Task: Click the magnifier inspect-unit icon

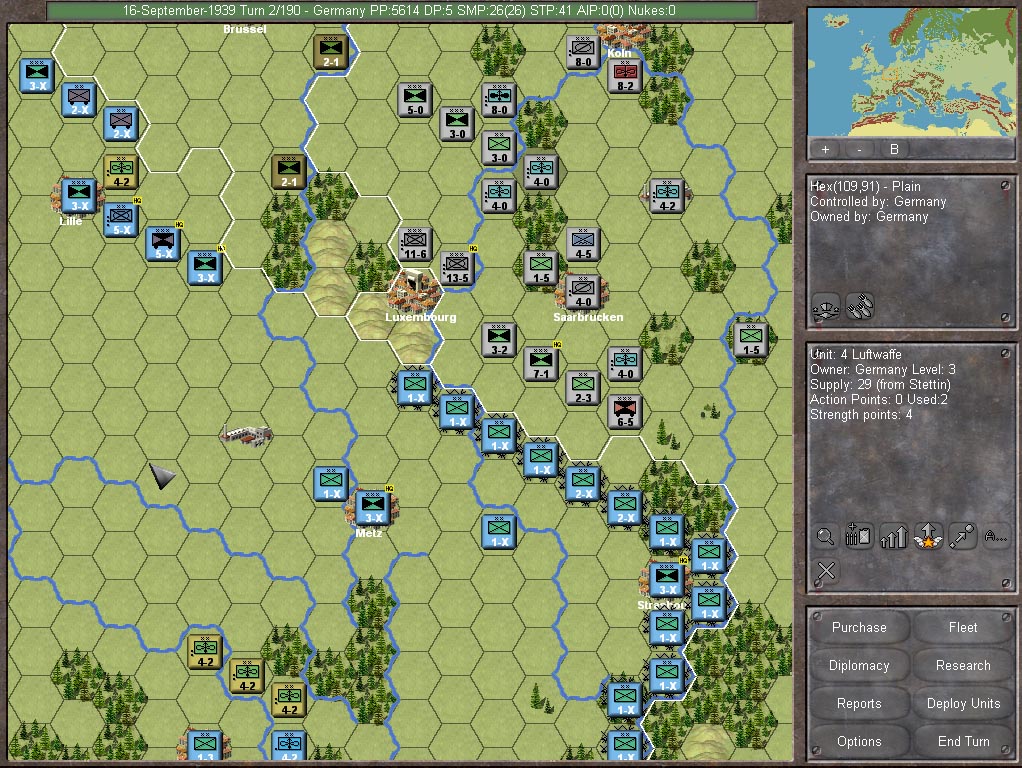Action: [825, 537]
